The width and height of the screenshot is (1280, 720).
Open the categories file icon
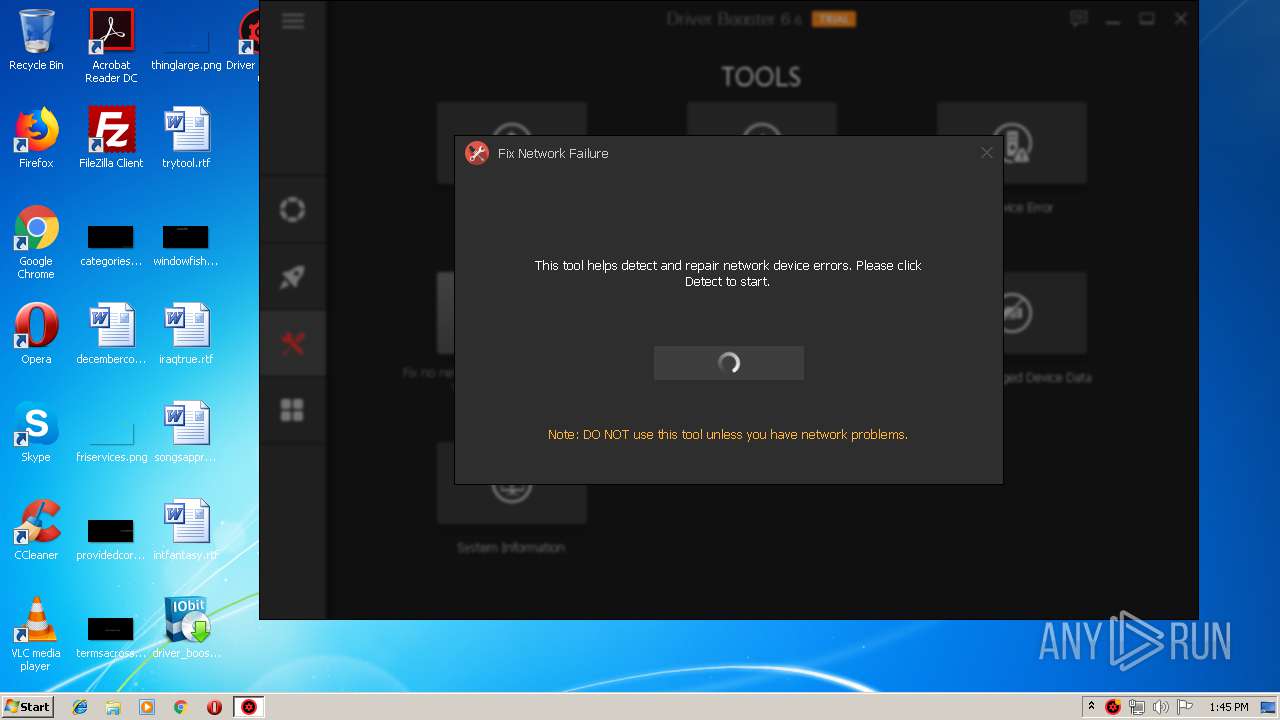(x=111, y=246)
